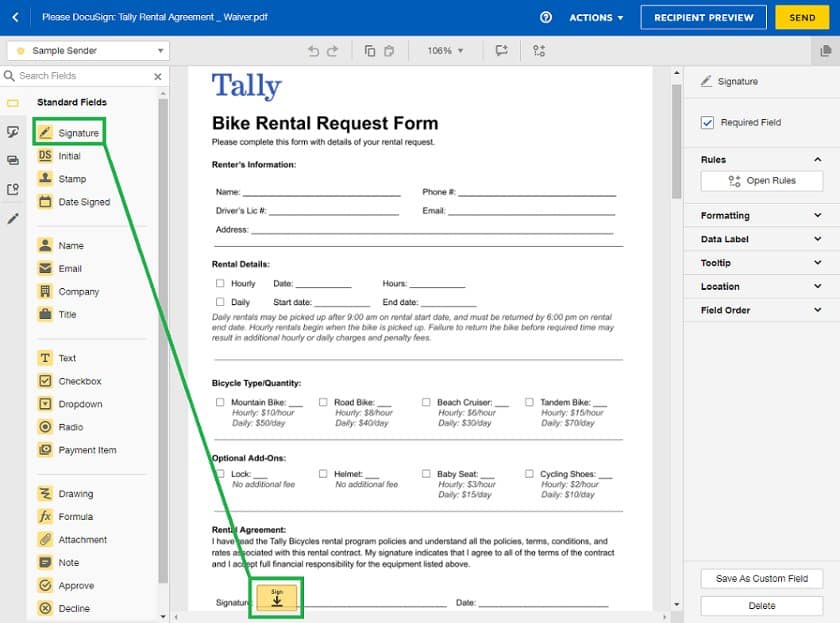Delete the selected field
The image size is (840, 623).
pyautogui.click(x=761, y=606)
